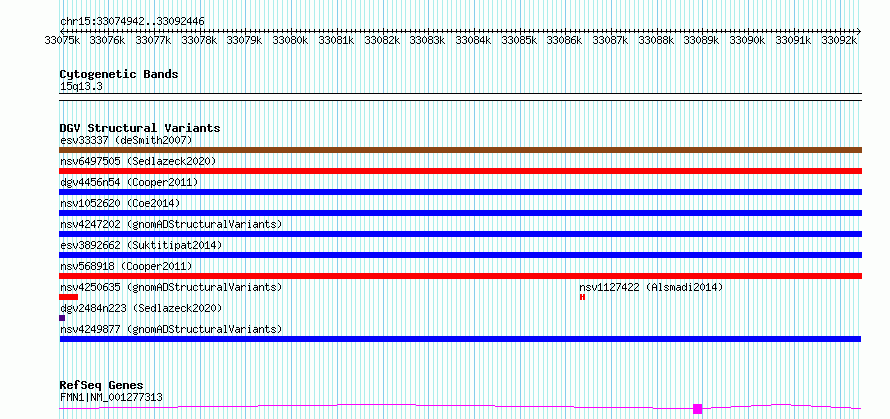
Task: Click the short red nsv4250635 bar
Action: point(68,297)
